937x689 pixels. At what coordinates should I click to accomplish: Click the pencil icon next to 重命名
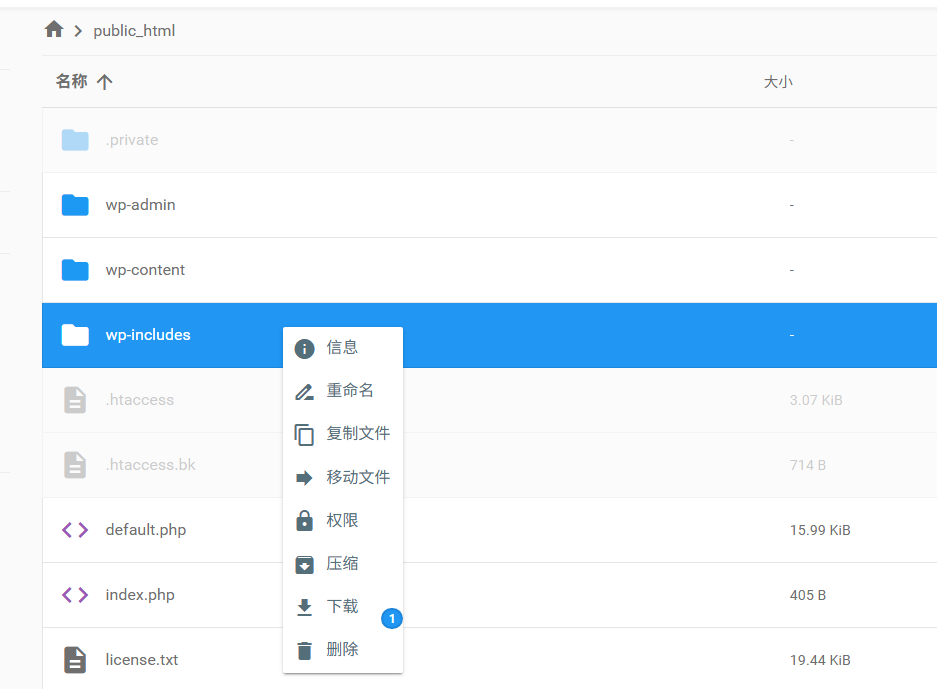pyautogui.click(x=304, y=391)
